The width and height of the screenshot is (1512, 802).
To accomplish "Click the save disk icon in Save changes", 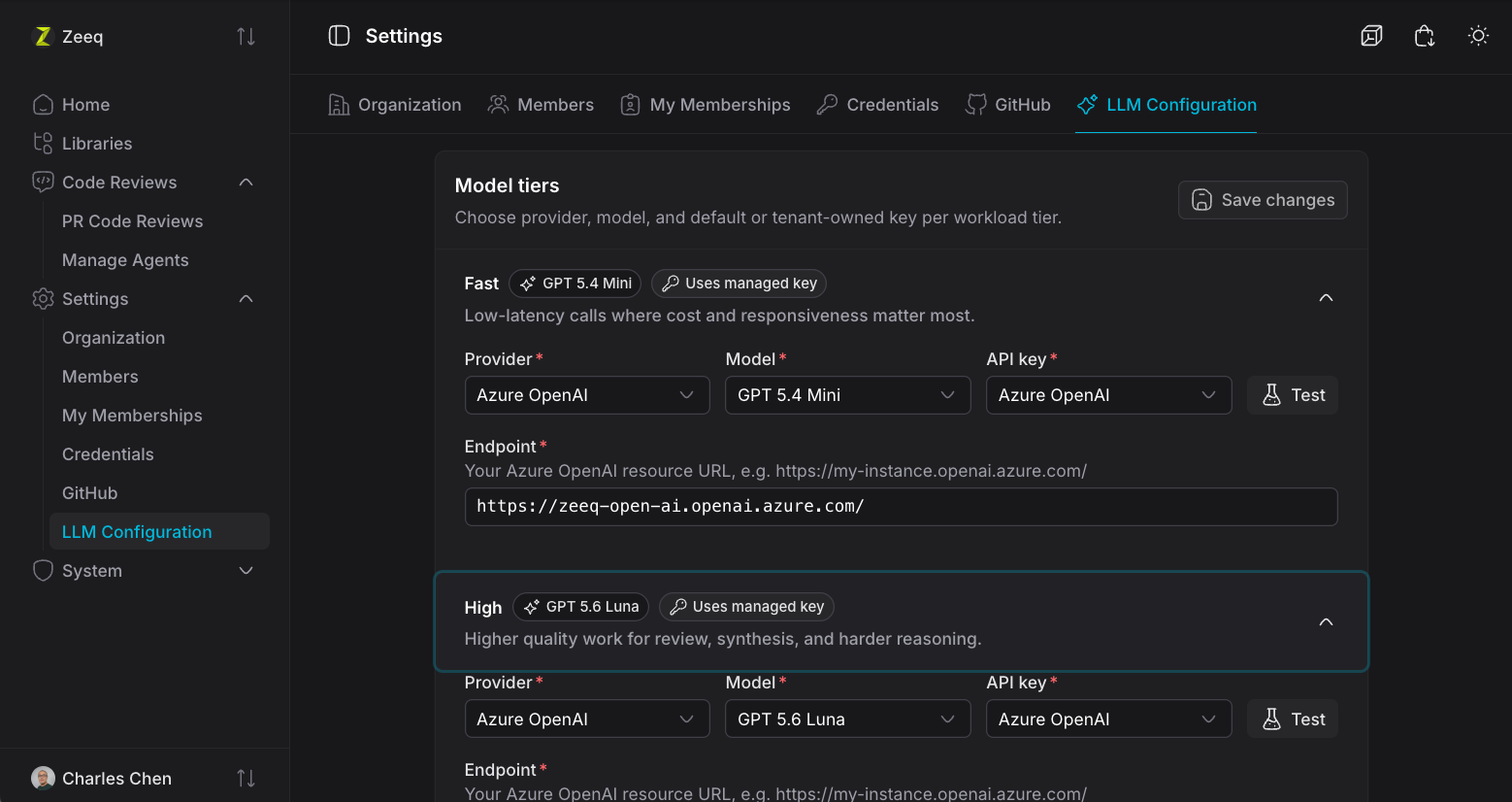I will [x=1201, y=200].
